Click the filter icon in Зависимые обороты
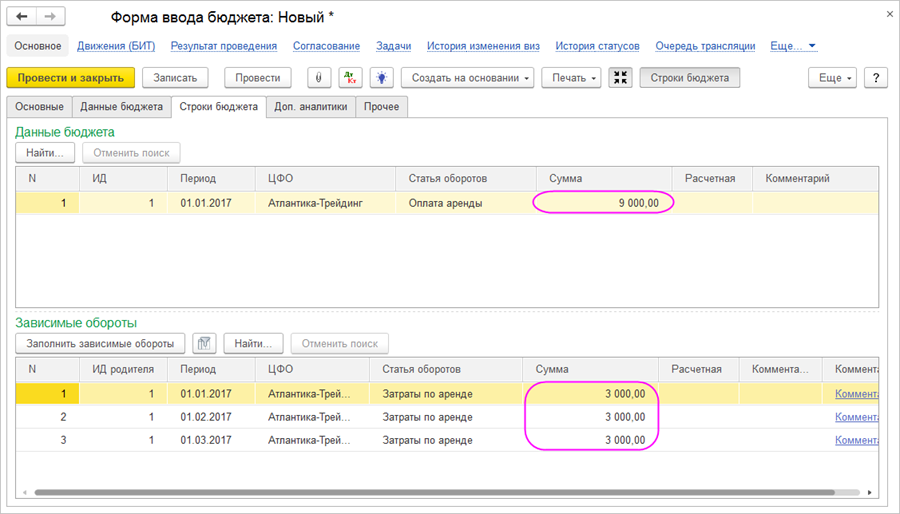 pos(203,343)
